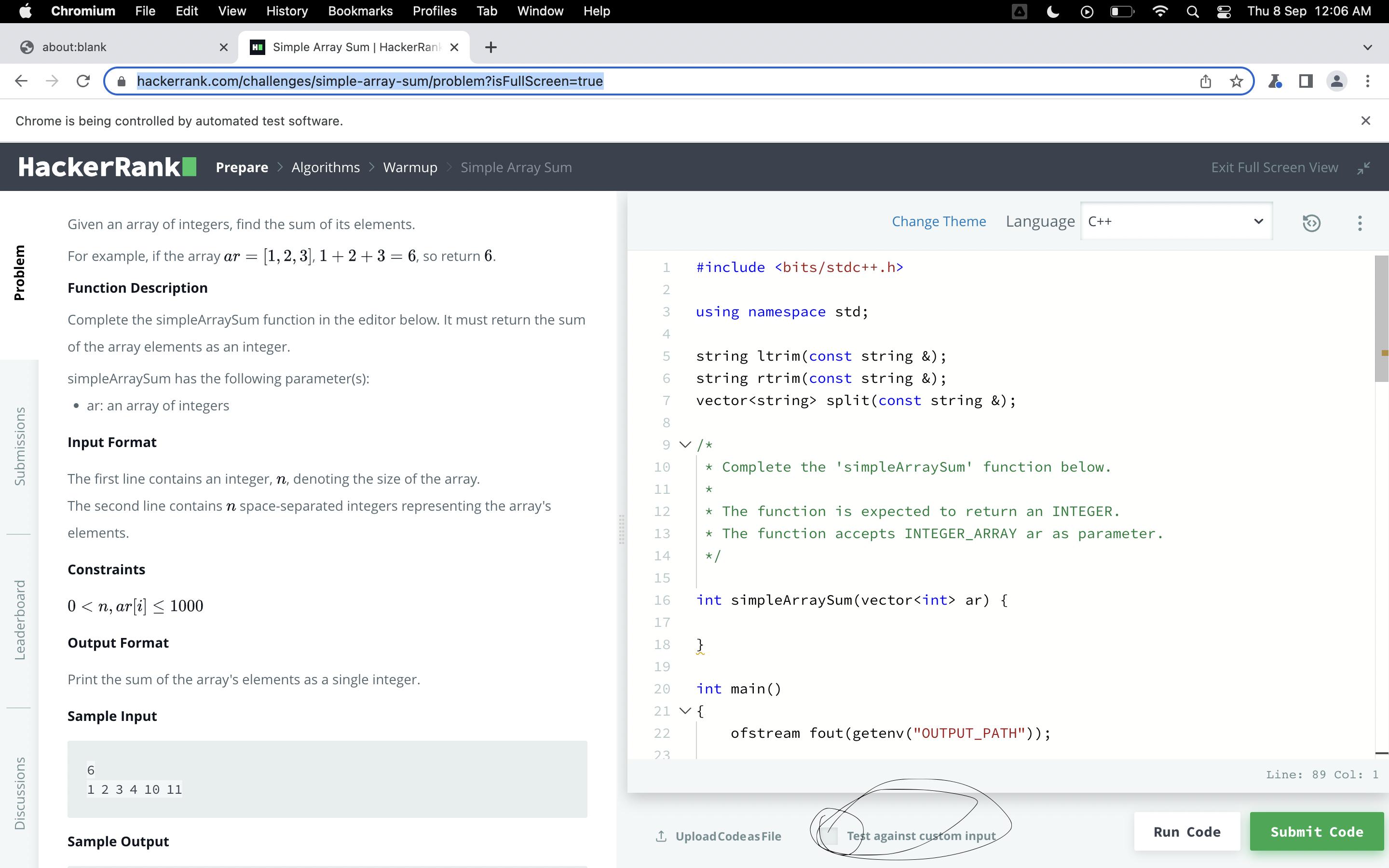
Task: Switch to the Submissions tab
Action: pyautogui.click(x=19, y=446)
